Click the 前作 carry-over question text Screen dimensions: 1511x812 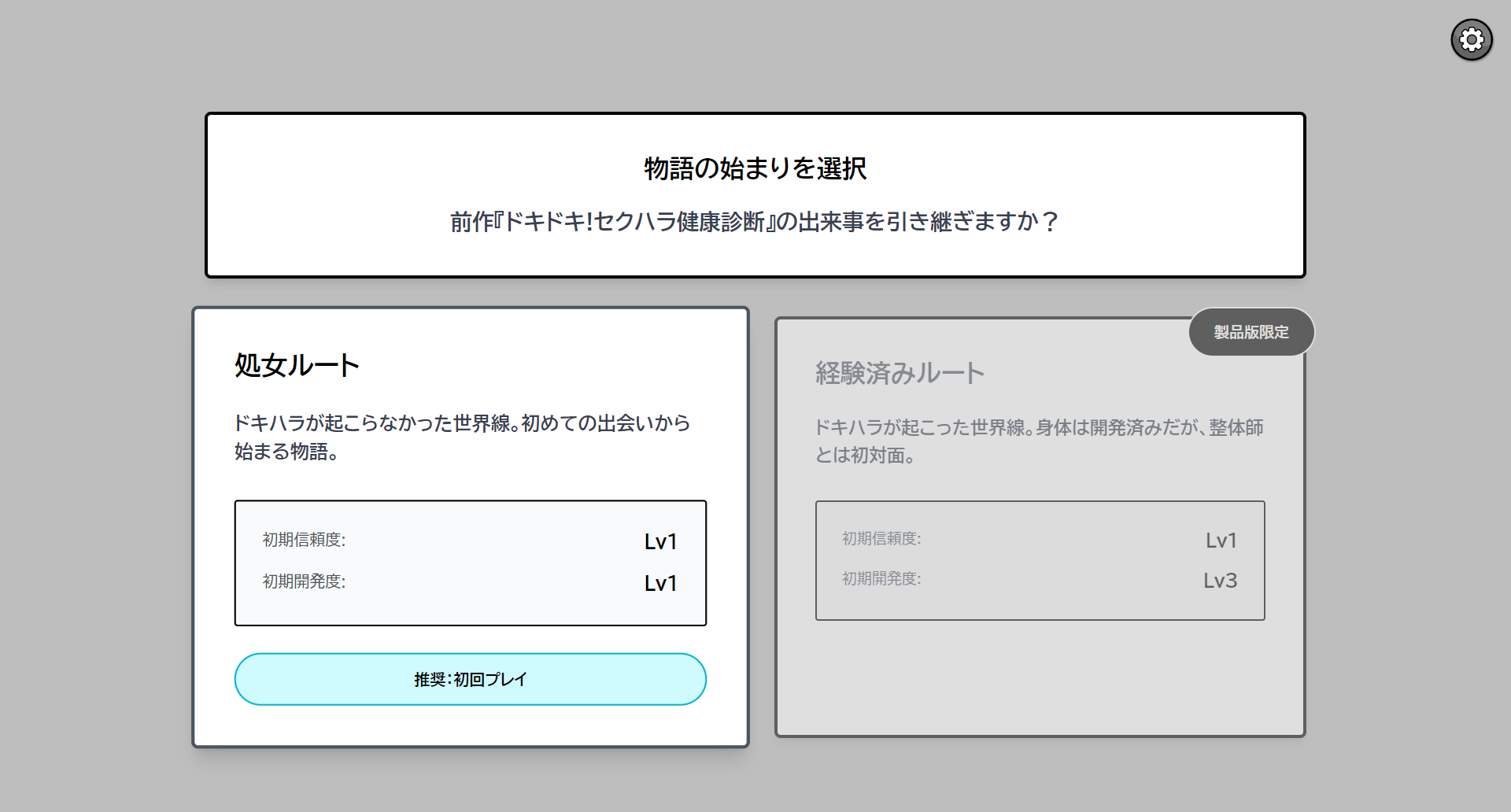click(755, 222)
